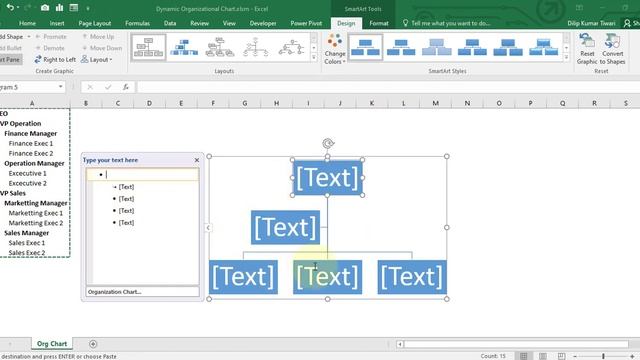Select the first SmartArt style thumbnail

[365, 47]
